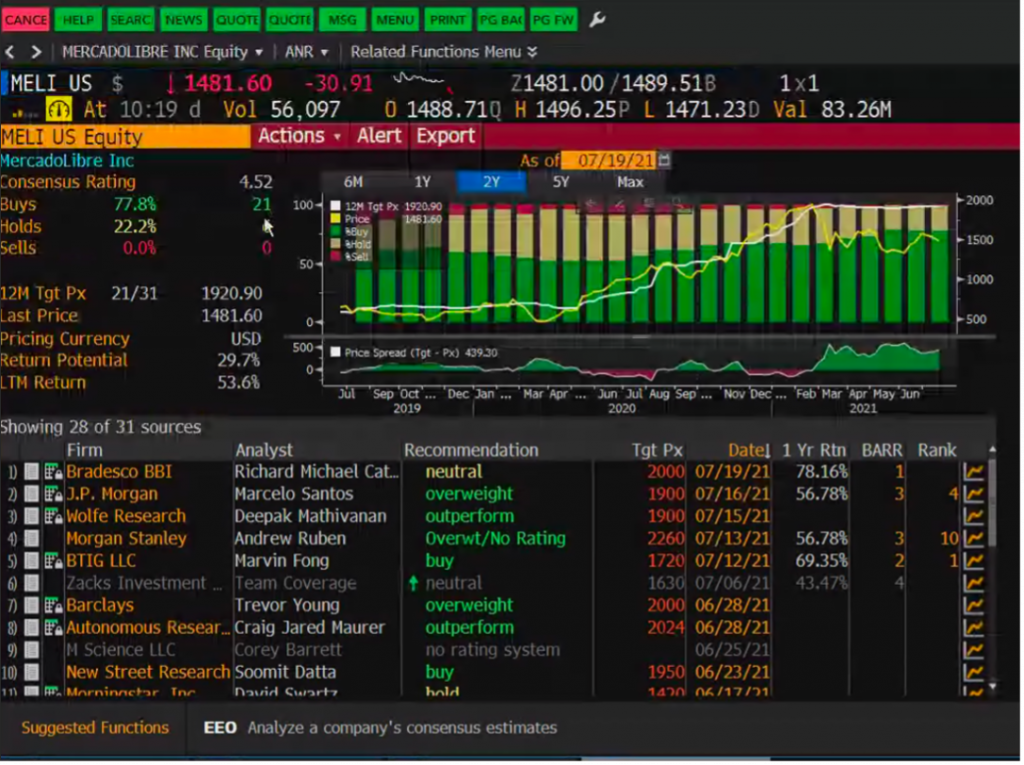Open the ANR function dropdown
Viewport: 1024px width, 765px height.
(306, 52)
